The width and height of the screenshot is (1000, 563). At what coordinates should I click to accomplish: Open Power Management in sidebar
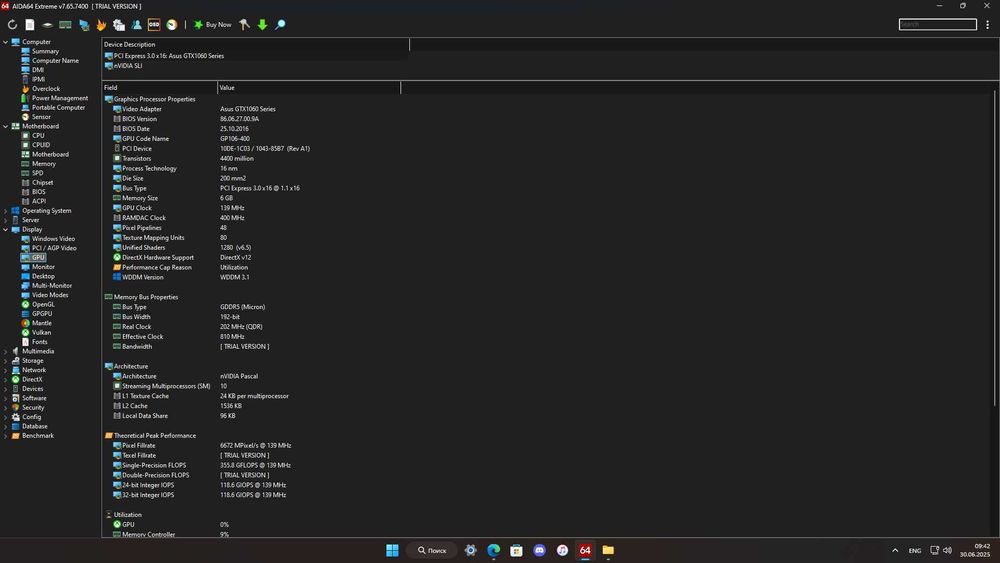point(60,98)
